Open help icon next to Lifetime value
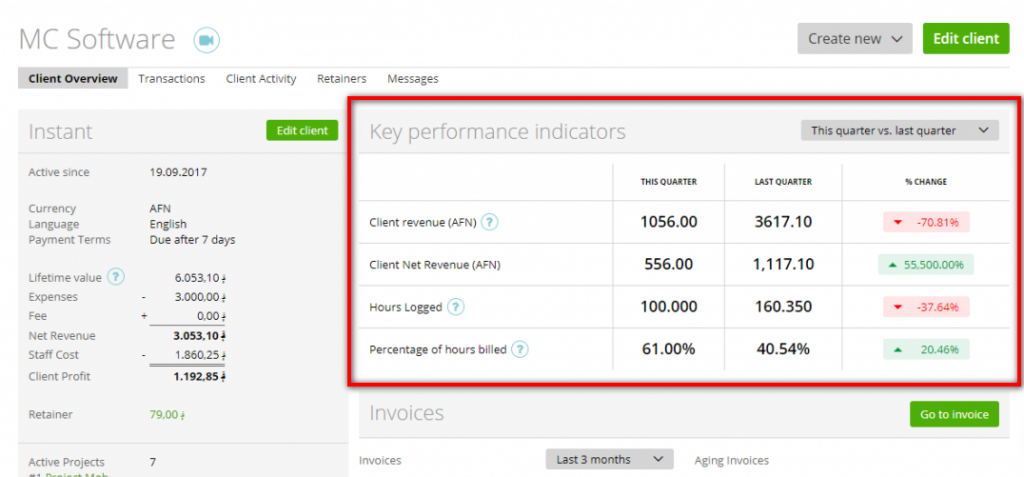The image size is (1024, 477). coord(116,277)
